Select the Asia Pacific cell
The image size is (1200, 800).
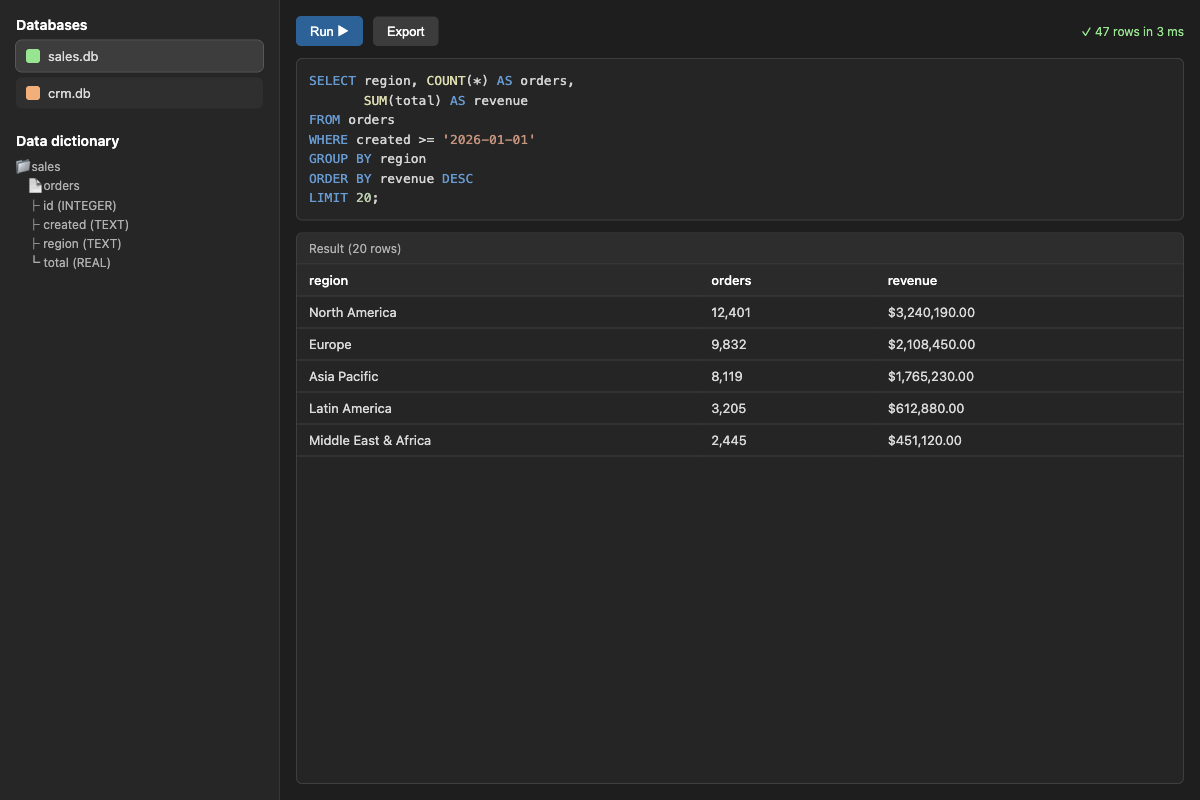[x=344, y=376]
